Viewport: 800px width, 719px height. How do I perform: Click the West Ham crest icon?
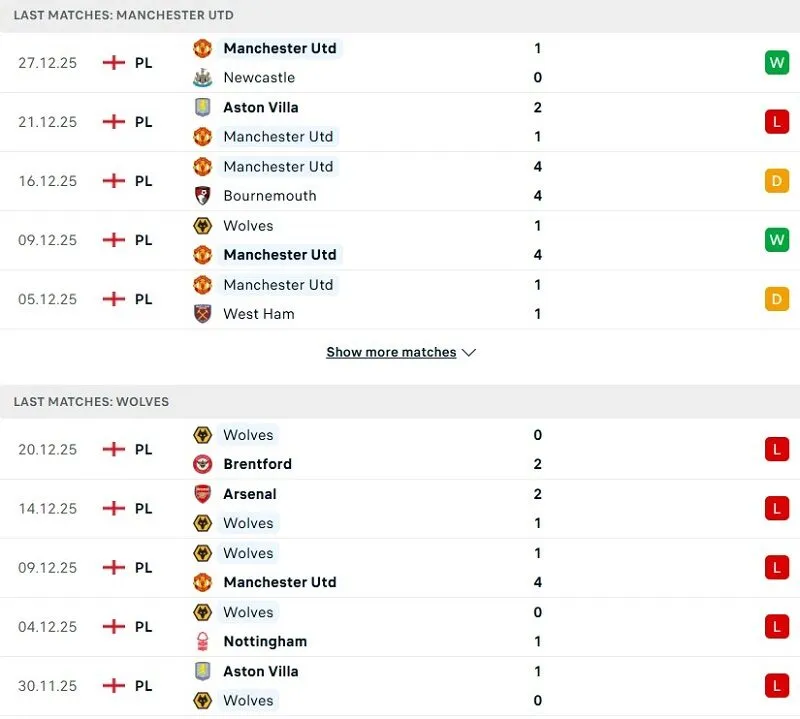[202, 313]
